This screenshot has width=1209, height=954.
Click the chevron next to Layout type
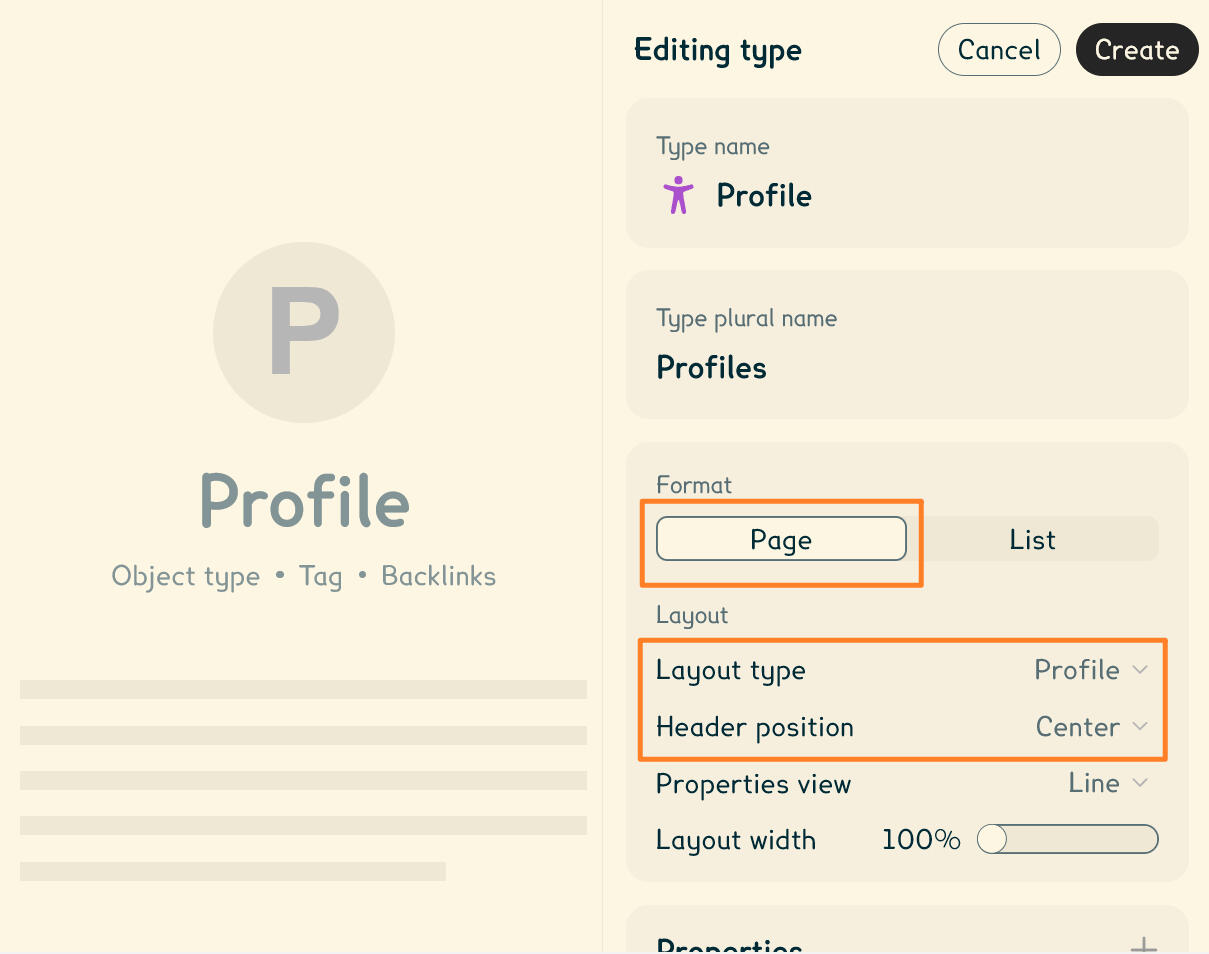[1141, 670]
